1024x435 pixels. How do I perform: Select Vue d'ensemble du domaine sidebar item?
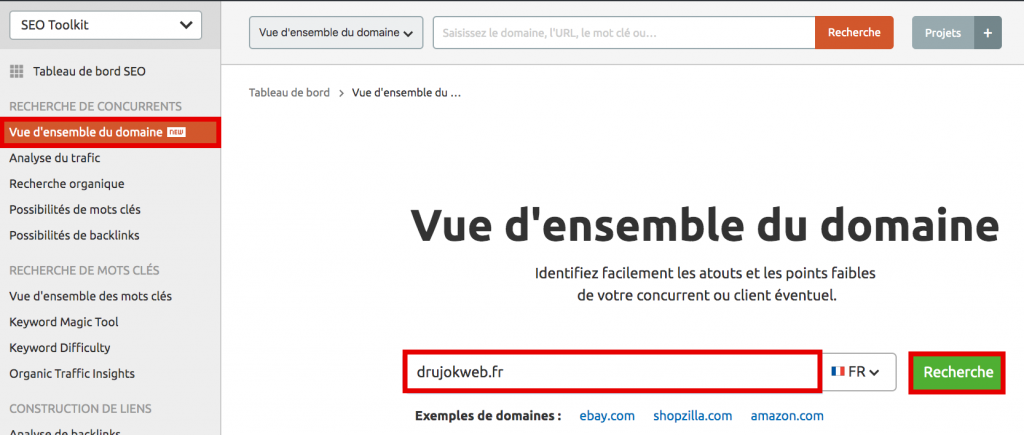coord(110,132)
